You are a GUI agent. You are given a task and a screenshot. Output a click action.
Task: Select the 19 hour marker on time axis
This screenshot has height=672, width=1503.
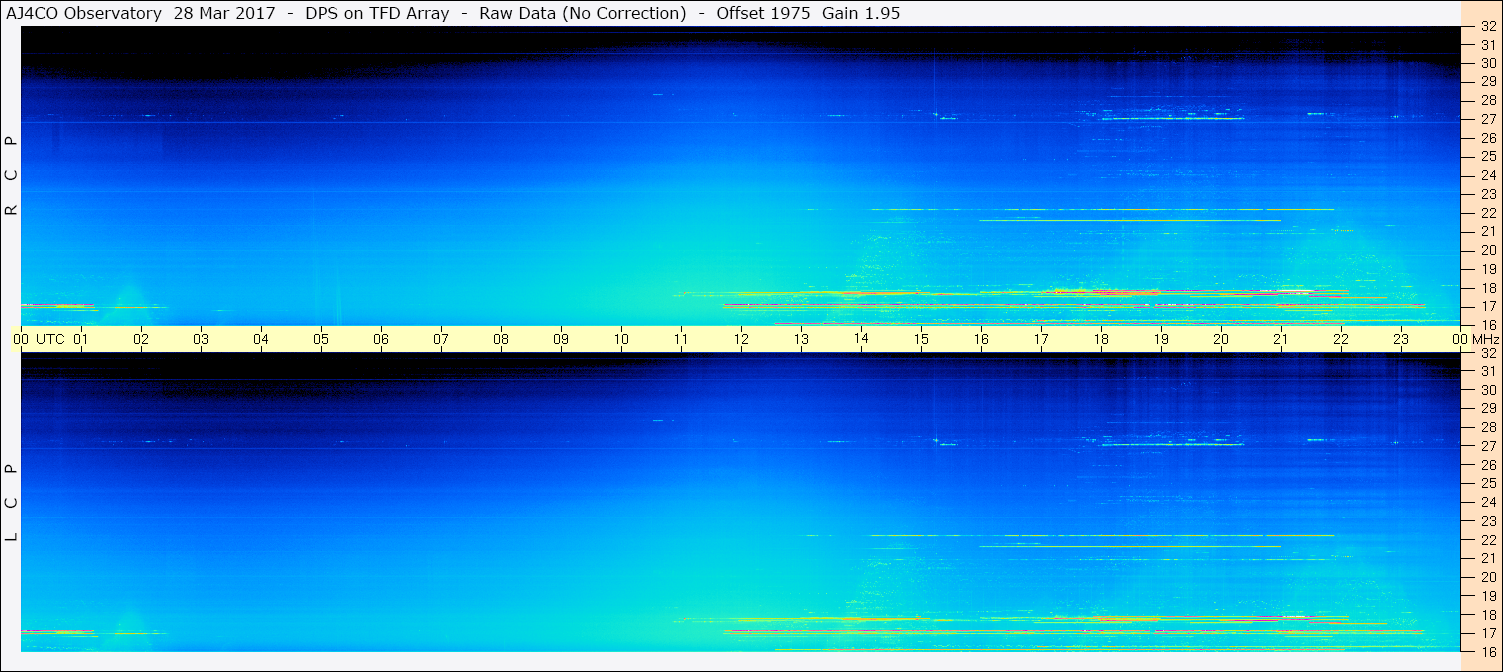[x=1161, y=339]
